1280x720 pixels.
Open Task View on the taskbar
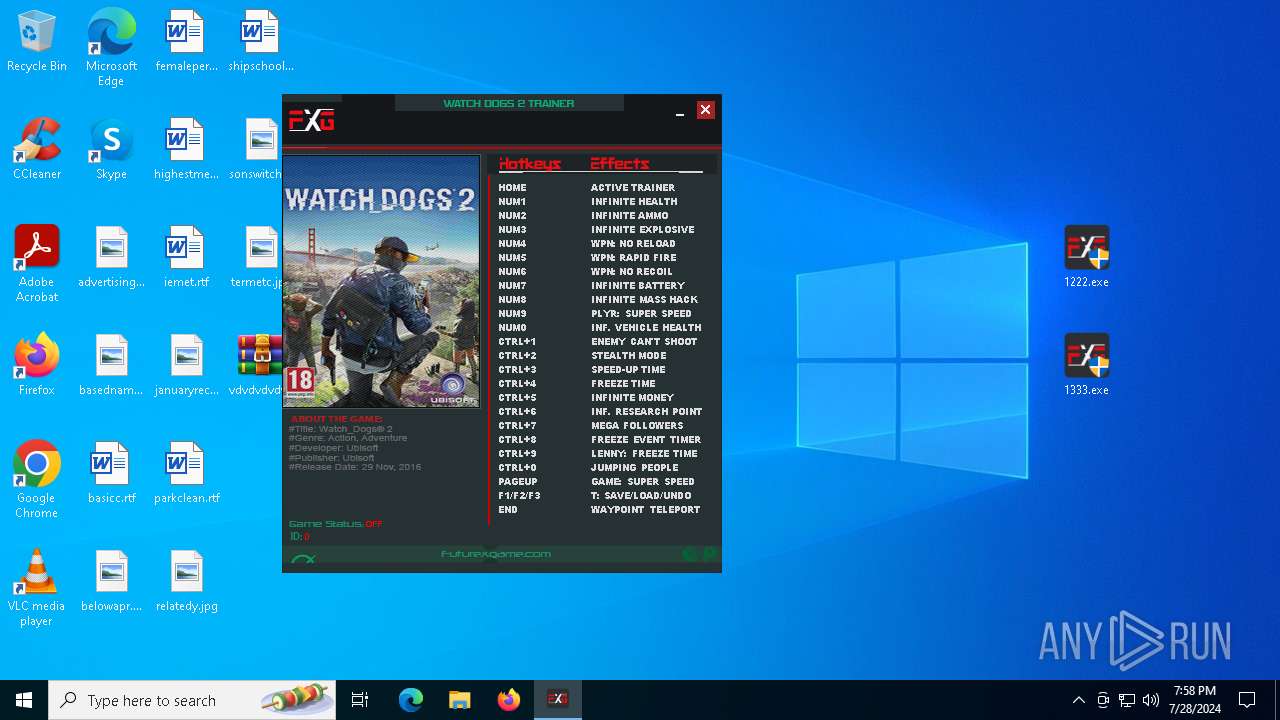tap(360, 699)
